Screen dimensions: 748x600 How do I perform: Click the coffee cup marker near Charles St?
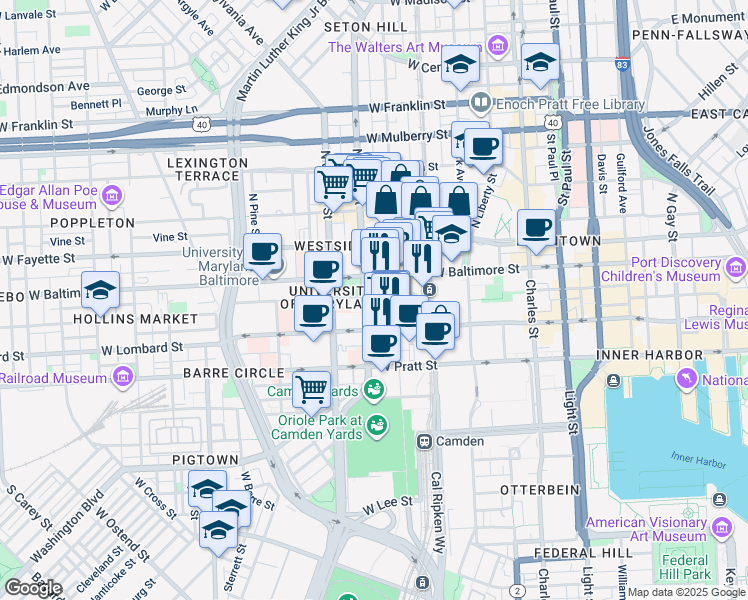coord(536,229)
